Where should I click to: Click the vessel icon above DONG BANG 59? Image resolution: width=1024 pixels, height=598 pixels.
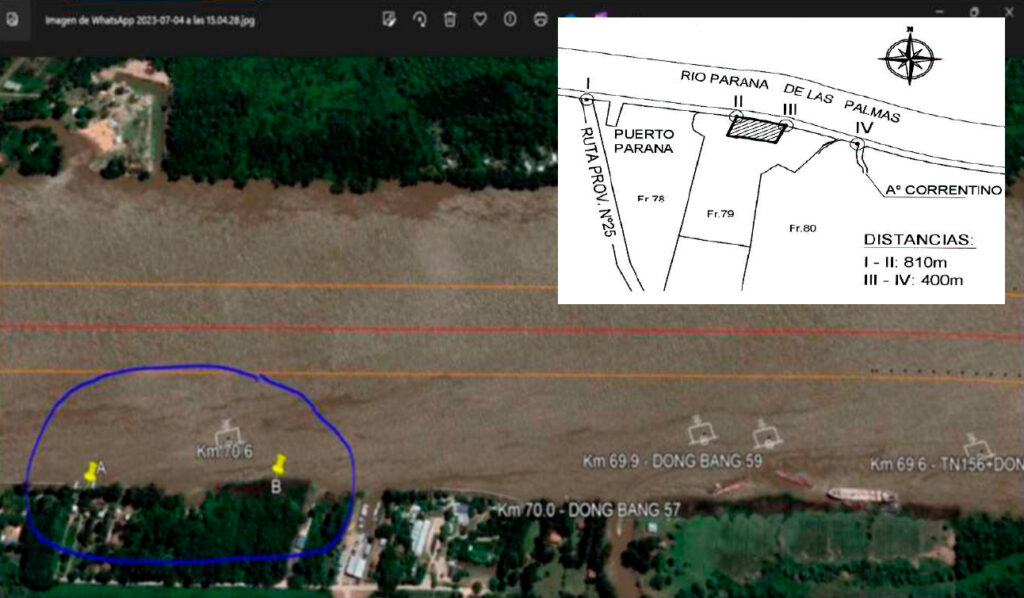coord(700,431)
